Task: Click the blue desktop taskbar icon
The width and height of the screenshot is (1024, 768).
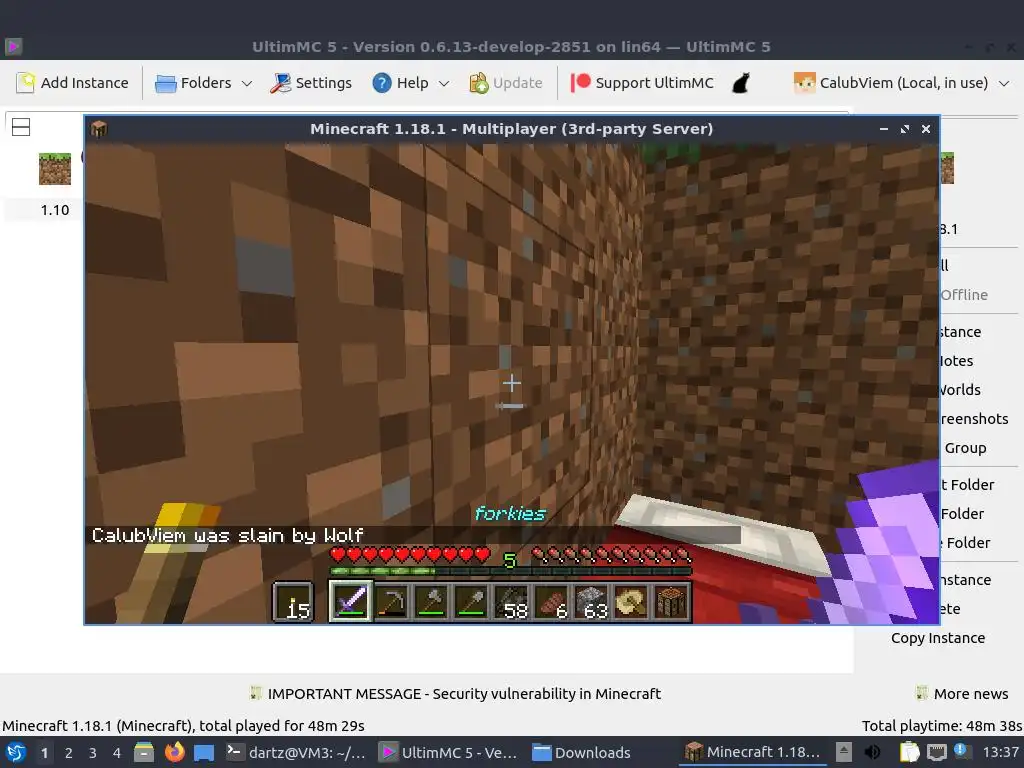Action: tap(204, 753)
